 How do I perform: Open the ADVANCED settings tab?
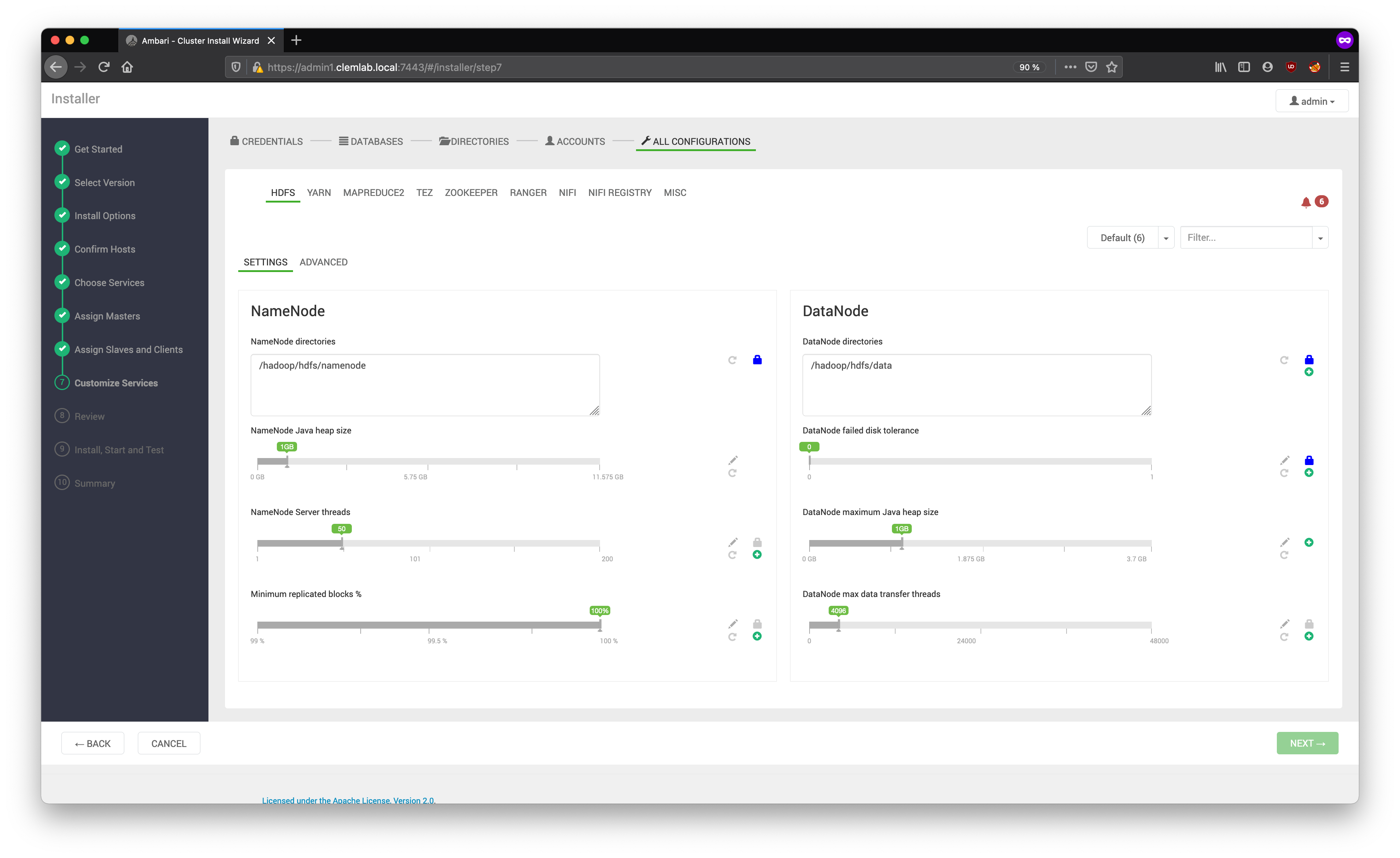[323, 262]
